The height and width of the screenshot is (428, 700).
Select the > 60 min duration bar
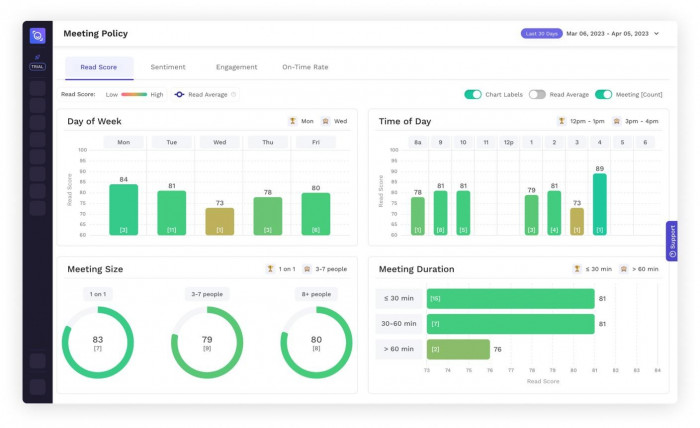[x=458, y=349]
